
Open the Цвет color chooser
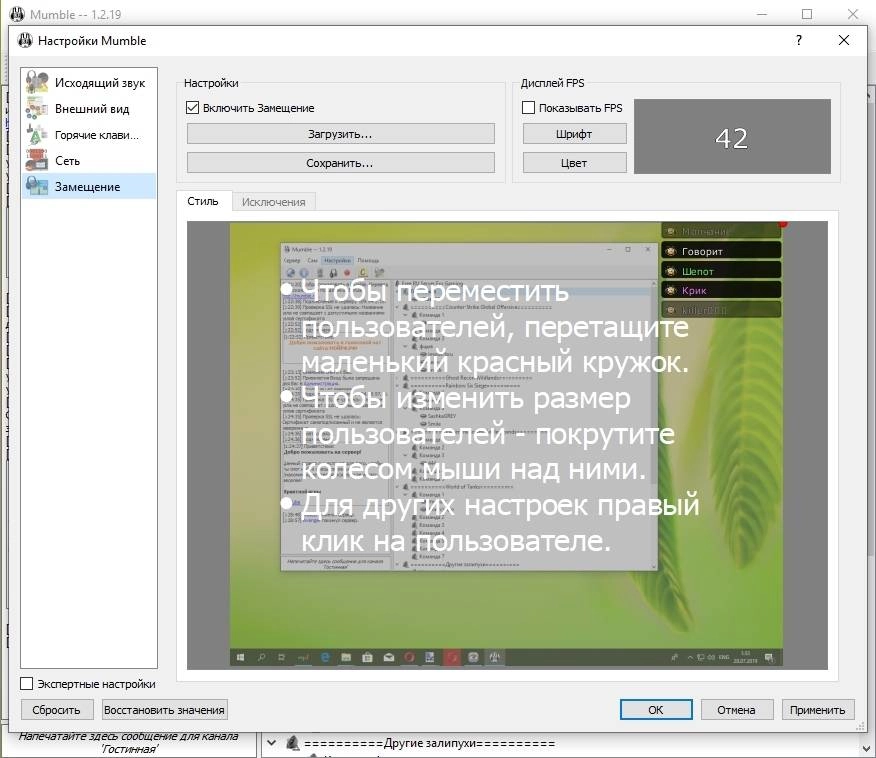(x=574, y=163)
